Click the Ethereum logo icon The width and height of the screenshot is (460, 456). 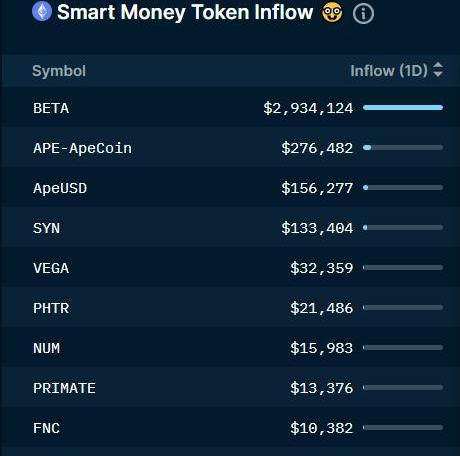pos(42,11)
